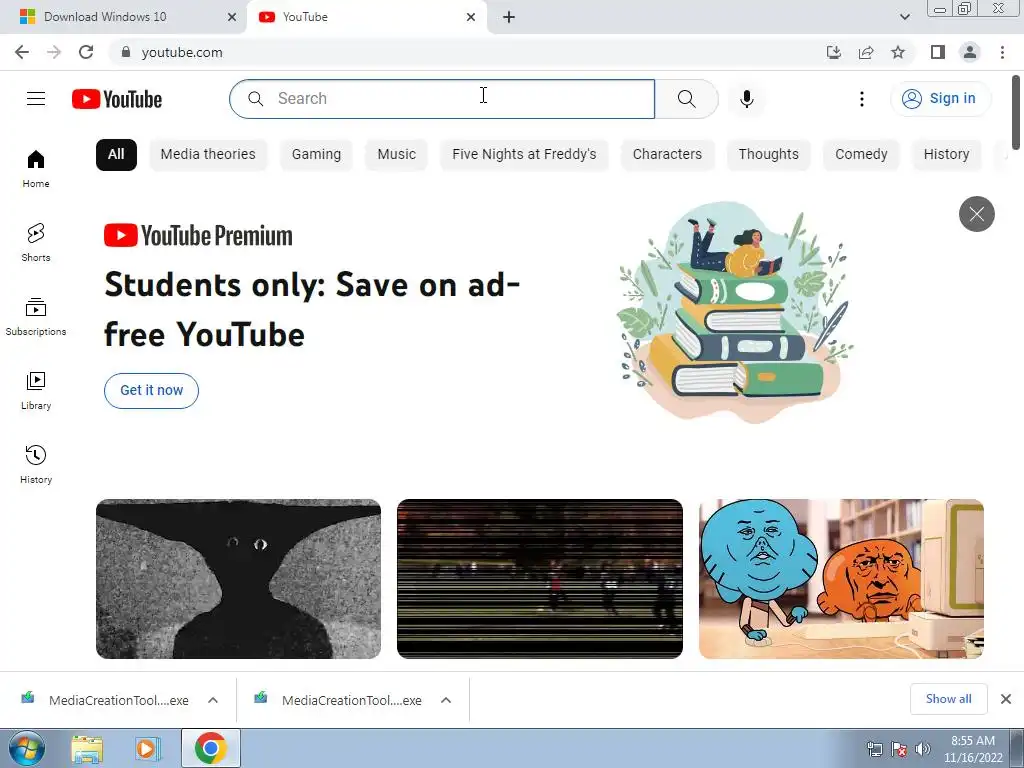Open History from sidebar

pyautogui.click(x=36, y=464)
